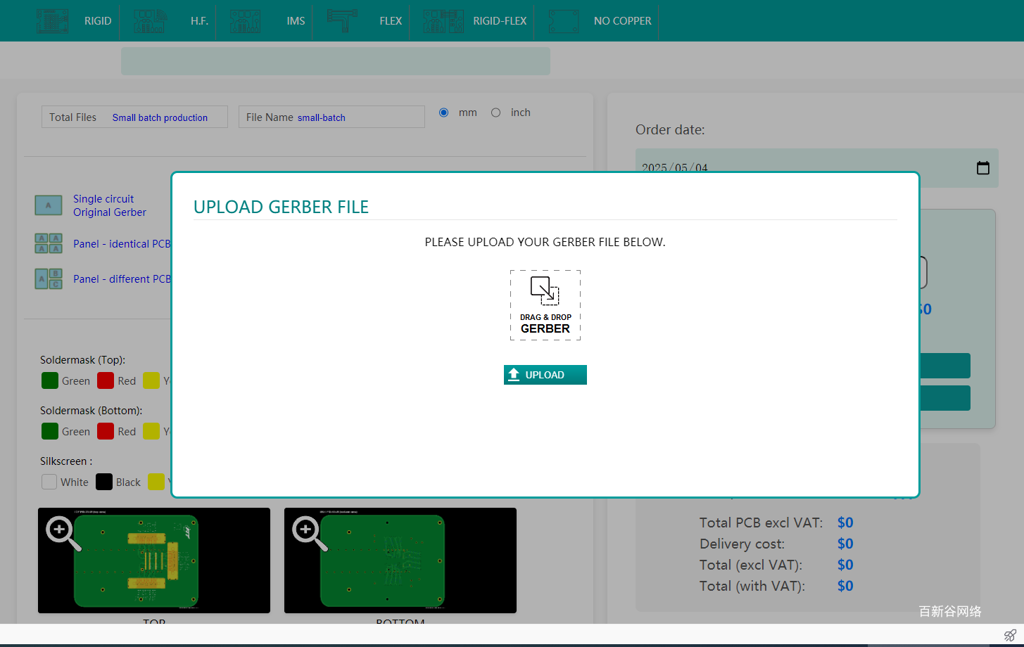
Task: Select the FLEX board icon in top bar
Action: [342, 21]
